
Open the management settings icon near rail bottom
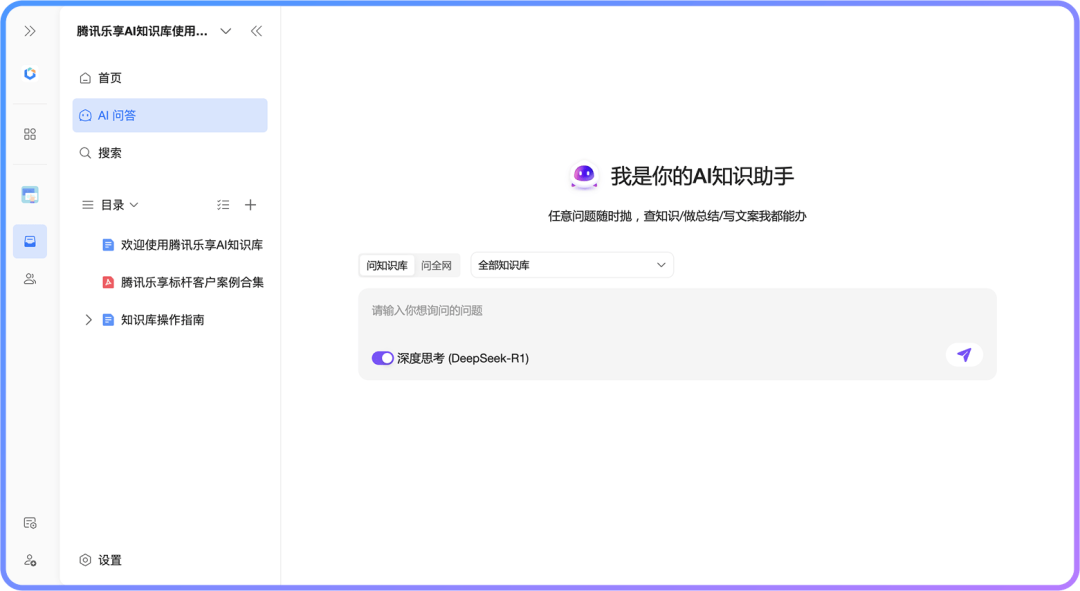point(30,523)
